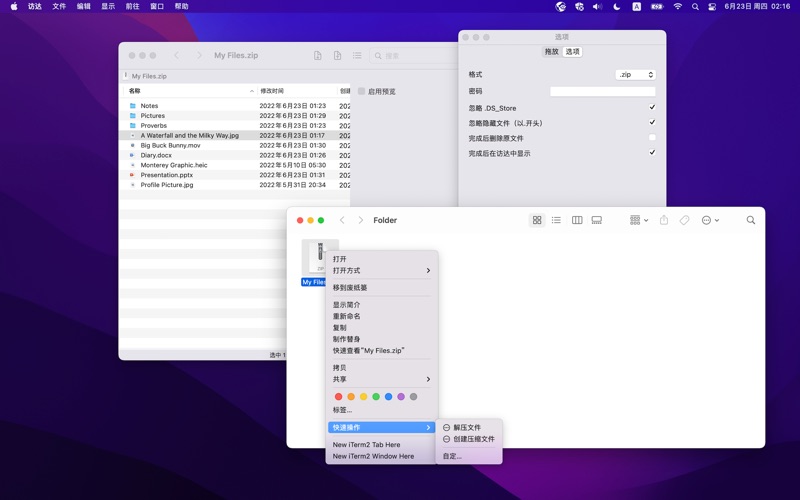Choose 打开 from the context menu
The width and height of the screenshot is (800, 500).
(x=382, y=259)
